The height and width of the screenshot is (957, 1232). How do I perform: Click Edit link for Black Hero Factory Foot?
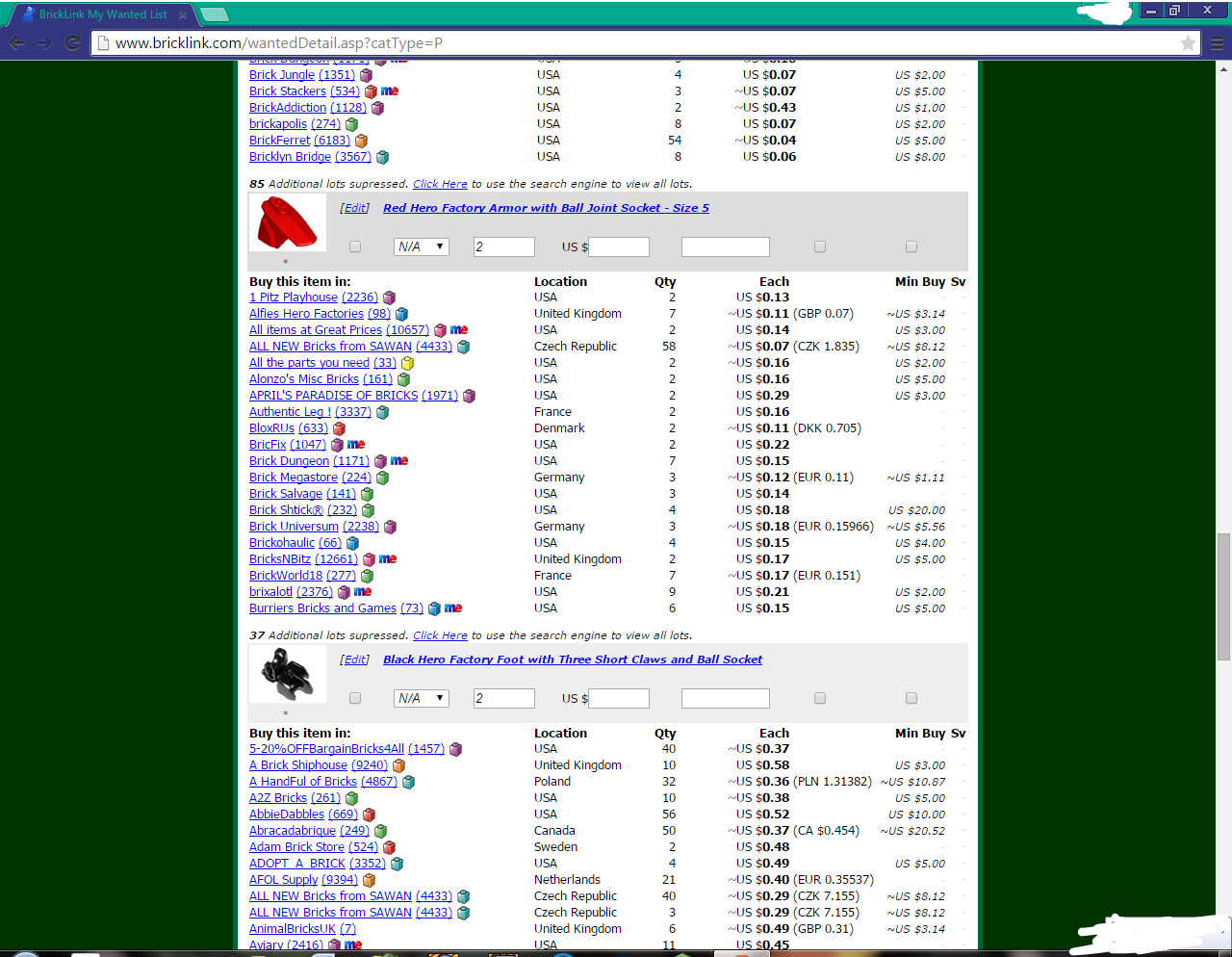click(x=355, y=660)
